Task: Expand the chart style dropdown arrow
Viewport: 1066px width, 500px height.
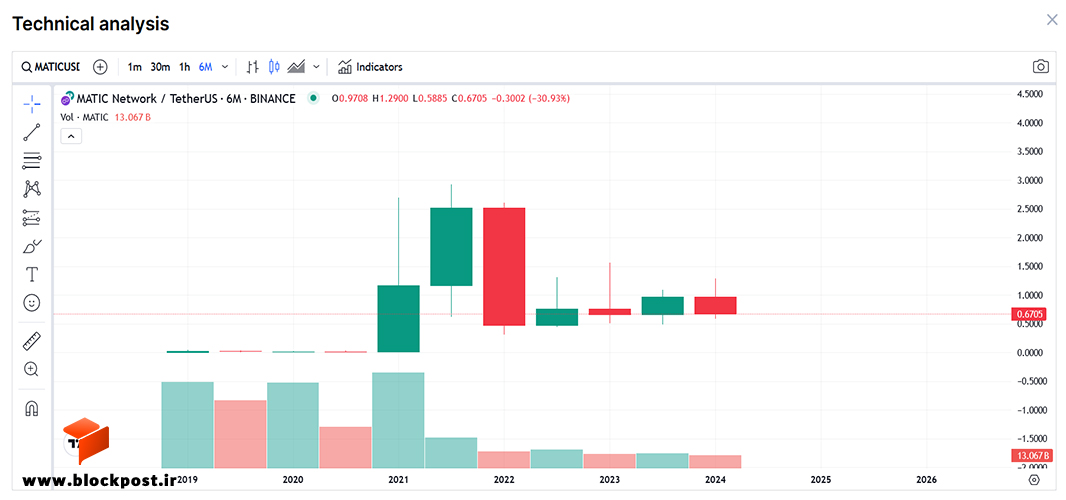Action: click(316, 67)
